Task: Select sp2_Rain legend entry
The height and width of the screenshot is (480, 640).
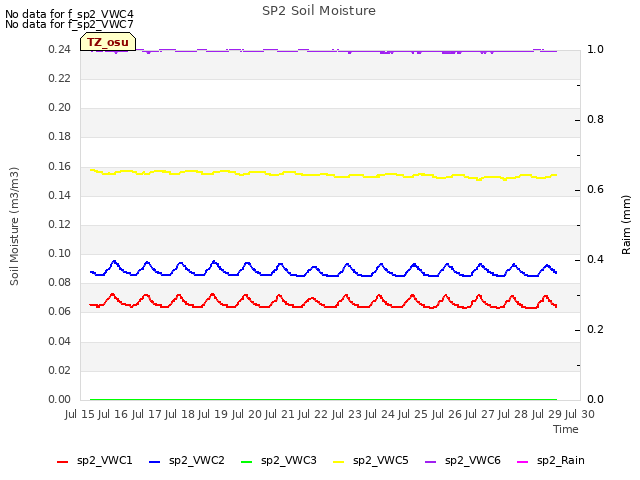Action: tap(551, 460)
